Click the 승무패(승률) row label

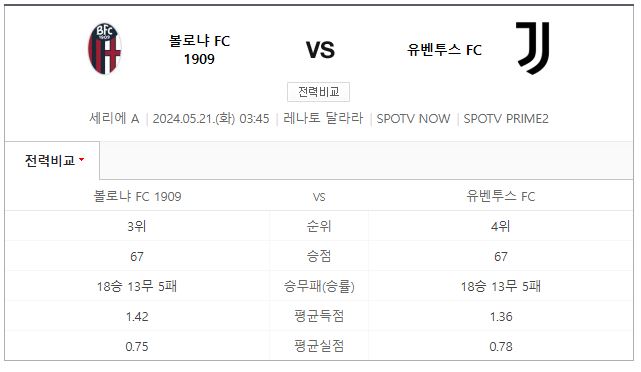[x=319, y=286]
